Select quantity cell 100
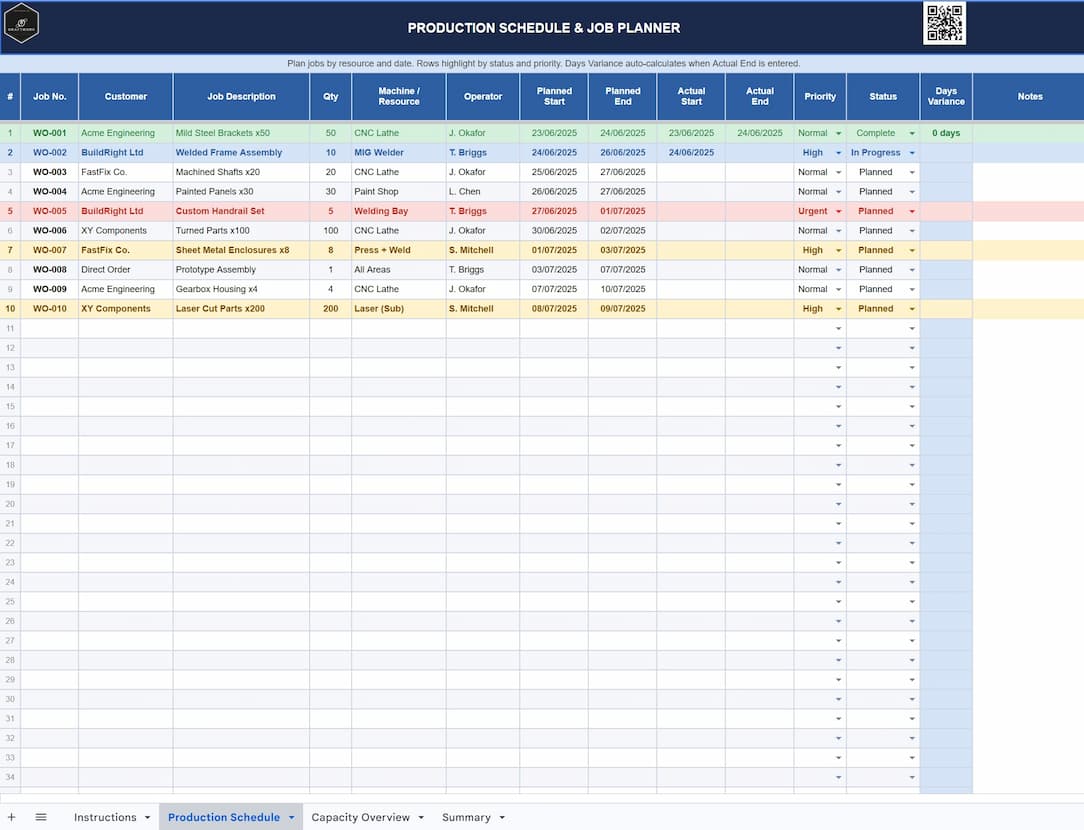This screenshot has height=830, width=1084. click(330, 230)
